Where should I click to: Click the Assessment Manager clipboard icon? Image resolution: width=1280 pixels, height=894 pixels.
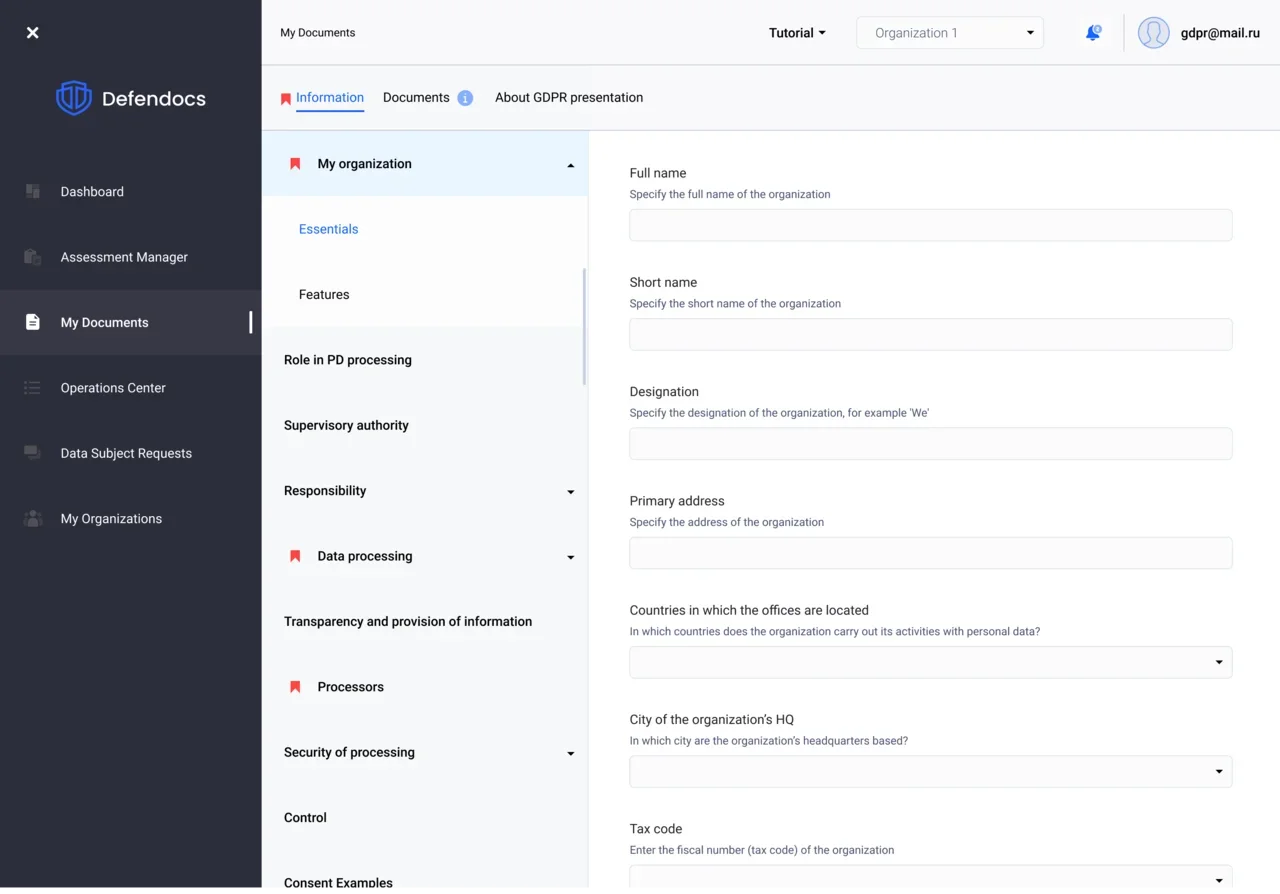[33, 257]
